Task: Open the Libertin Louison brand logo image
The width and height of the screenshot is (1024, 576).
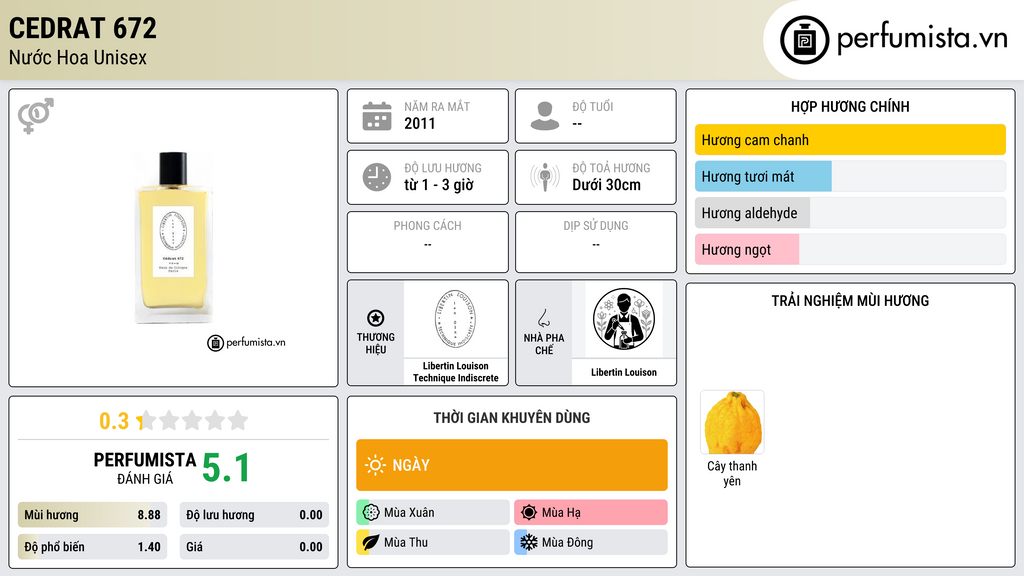Action: pos(455,319)
